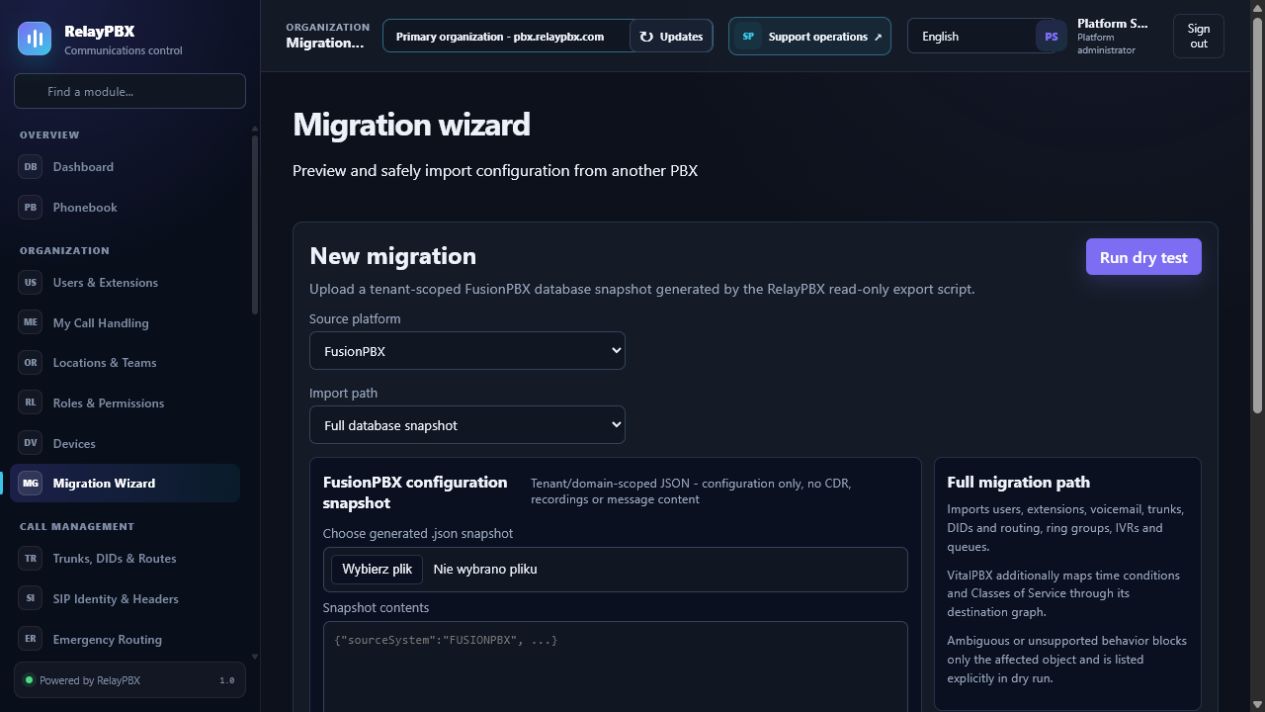
Task: Click the 'Powered by RelayPBX' footer text
Action: (90, 680)
